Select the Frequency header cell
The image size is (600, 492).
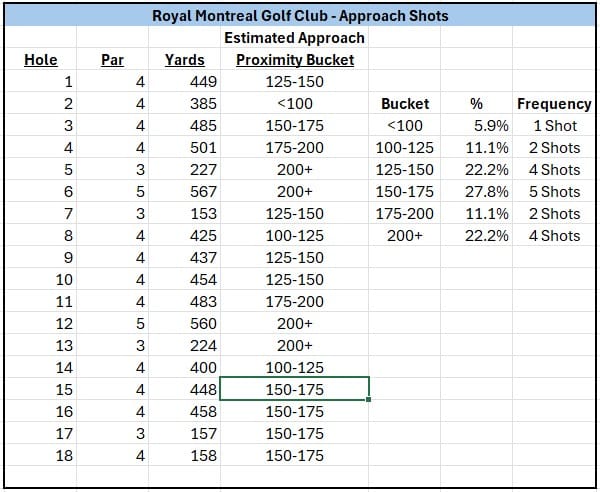(554, 104)
